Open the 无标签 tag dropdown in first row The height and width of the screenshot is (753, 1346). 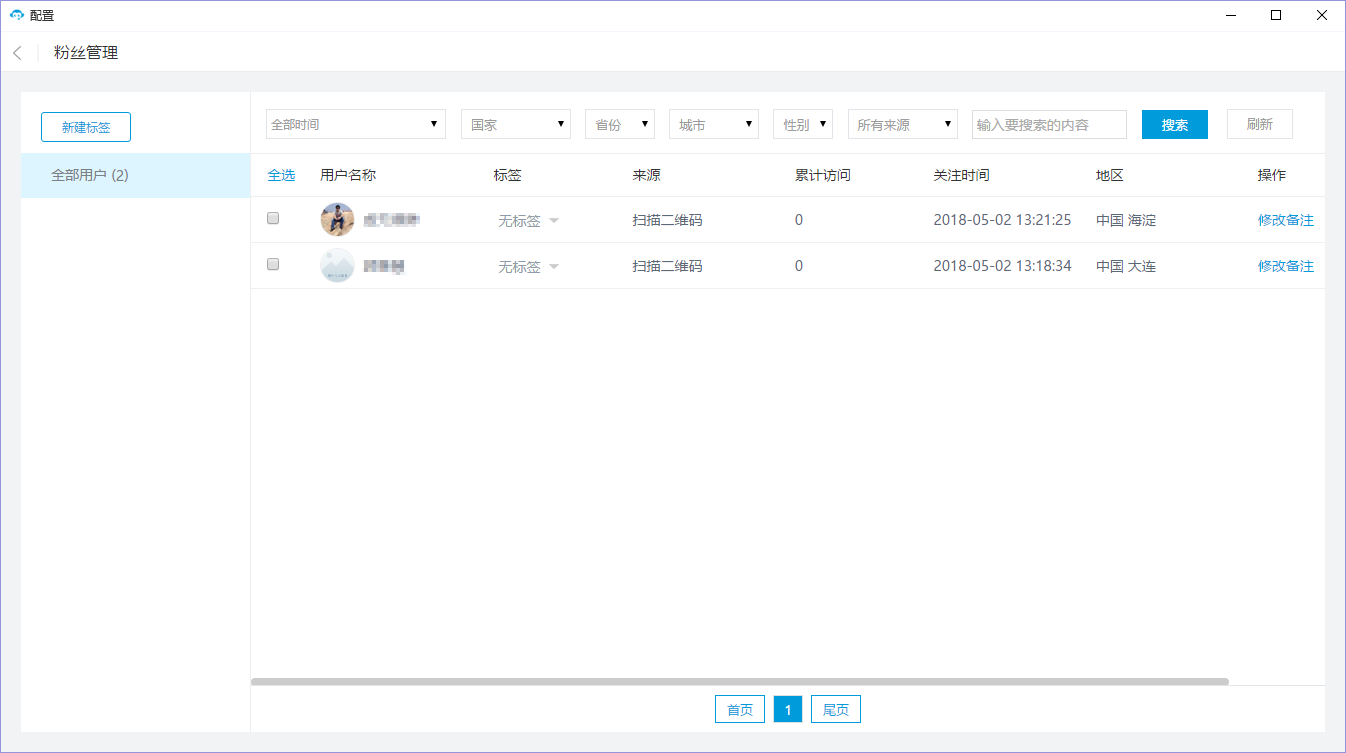(529, 221)
